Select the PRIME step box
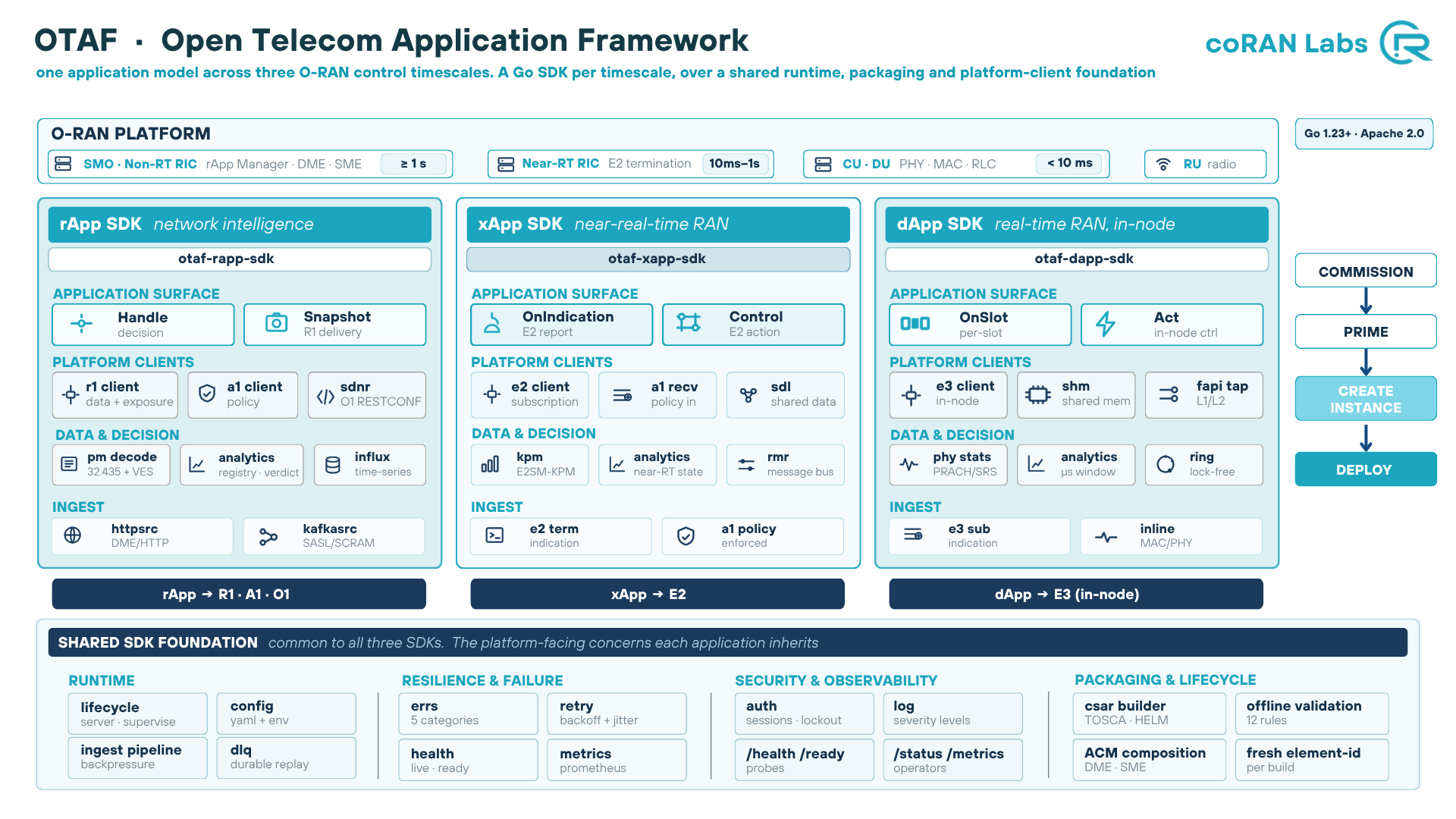This screenshot has width=1456, height=819. pyautogui.click(x=1366, y=331)
